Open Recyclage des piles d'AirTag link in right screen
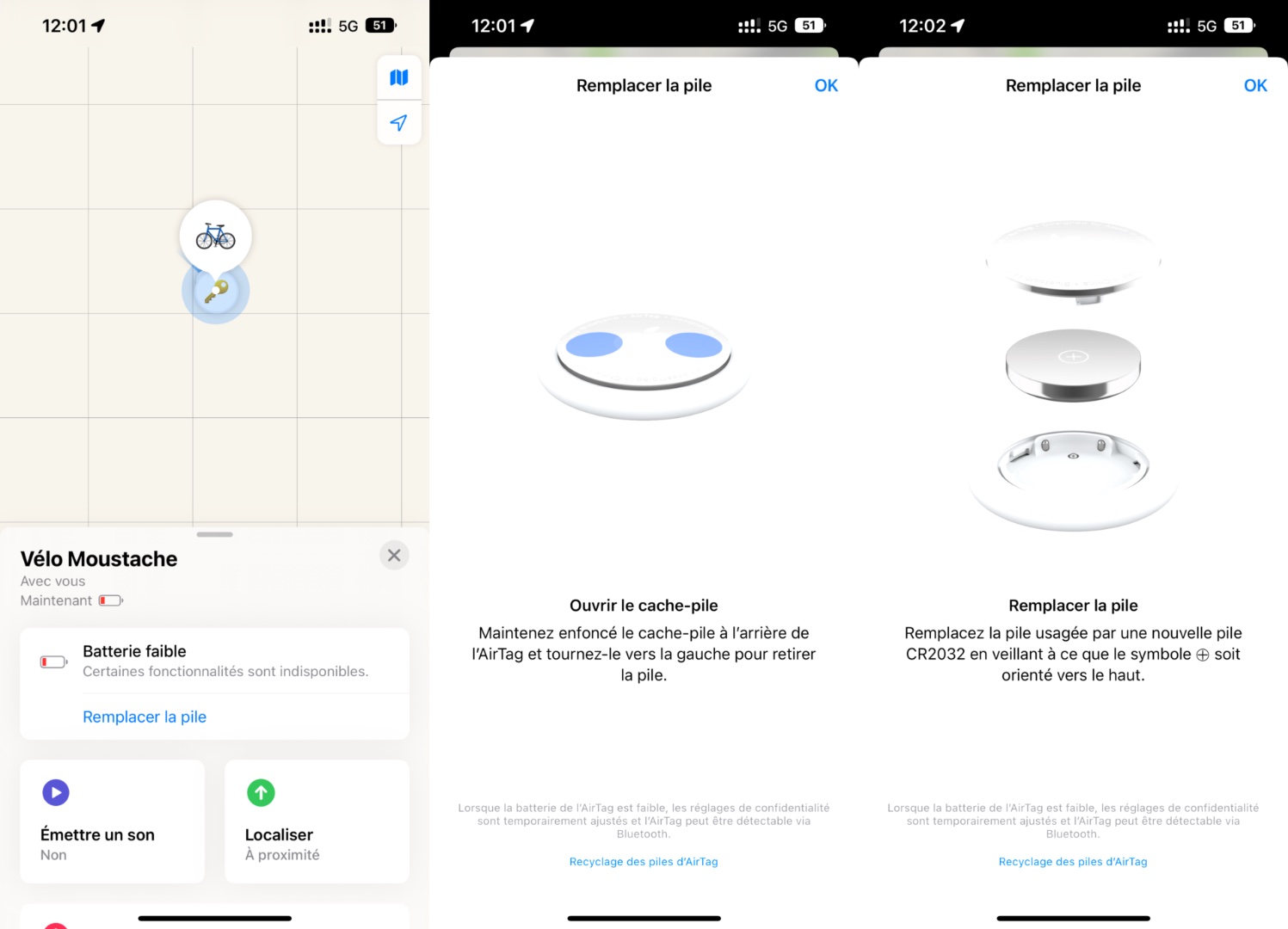 1073,861
